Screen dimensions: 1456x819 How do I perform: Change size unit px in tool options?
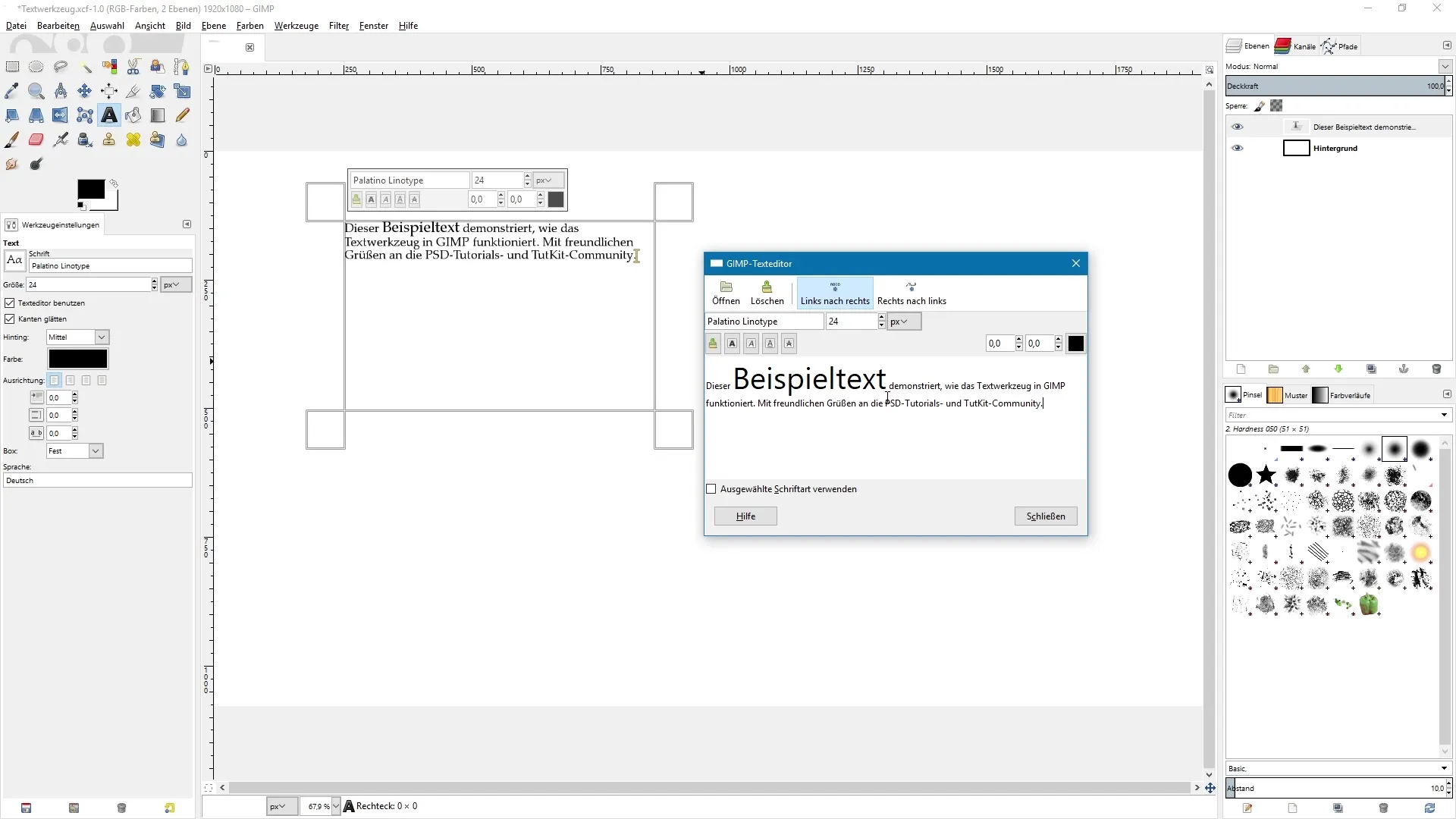click(176, 284)
